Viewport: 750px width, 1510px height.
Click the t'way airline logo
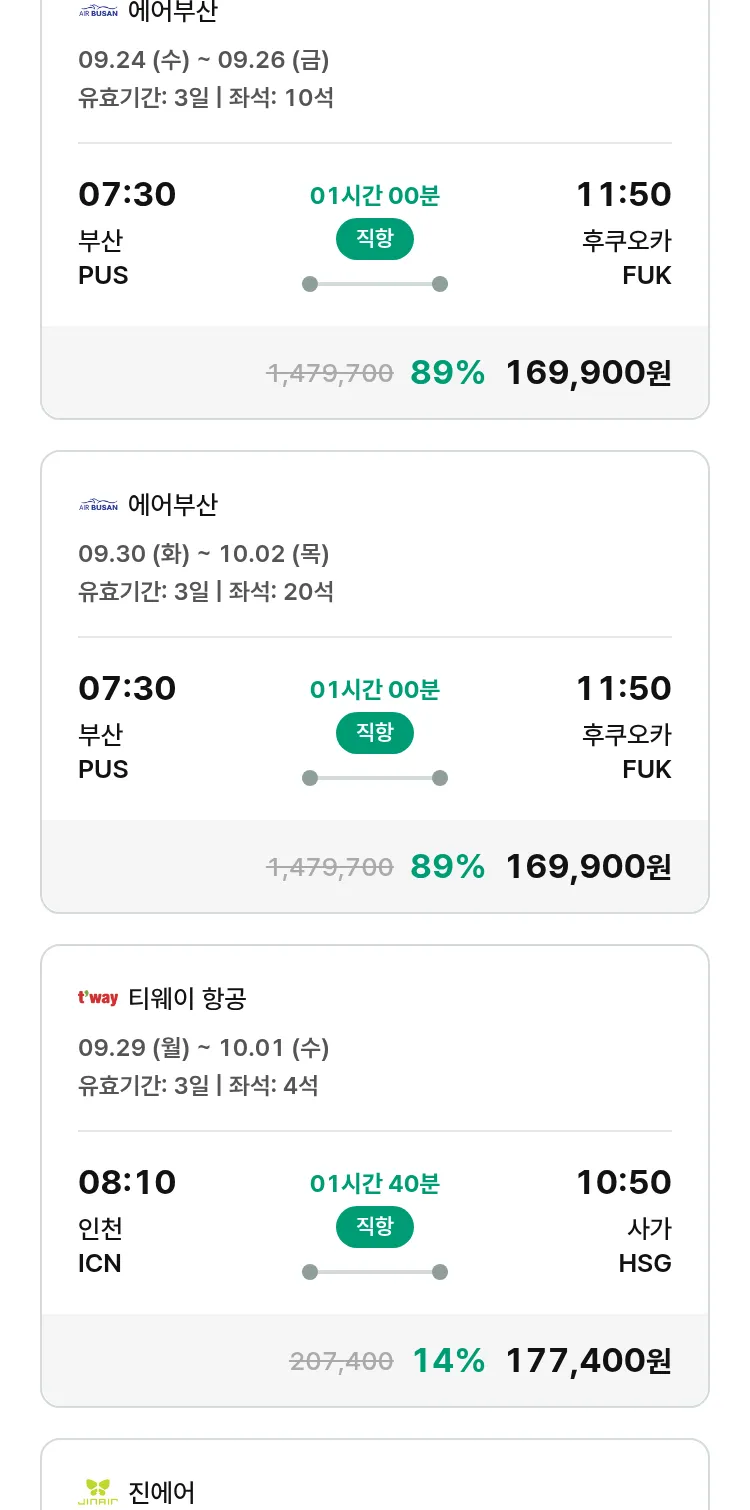tap(98, 998)
